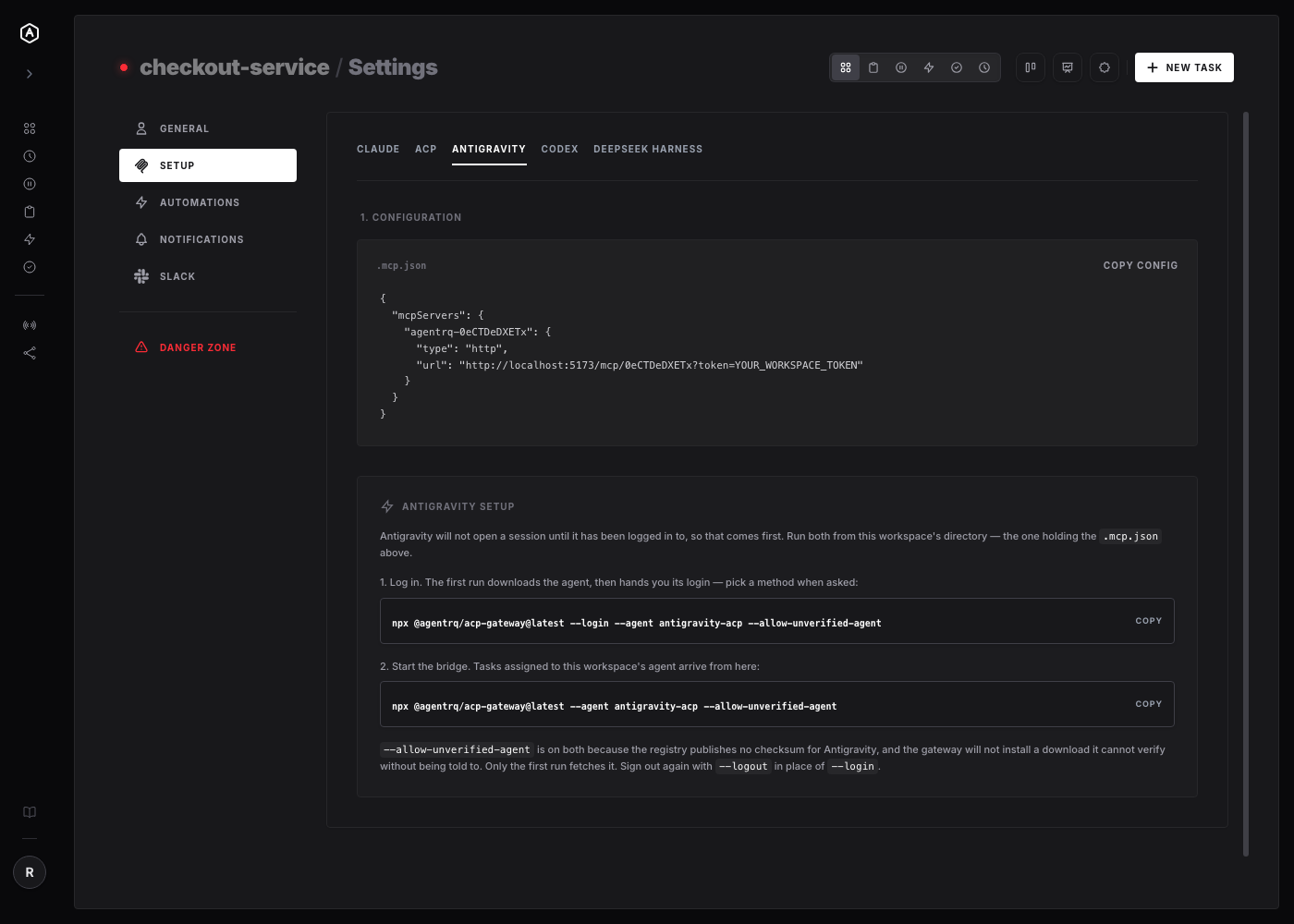
Task: Click the Antigravity Setup heading bolt icon
Action: 387,506
